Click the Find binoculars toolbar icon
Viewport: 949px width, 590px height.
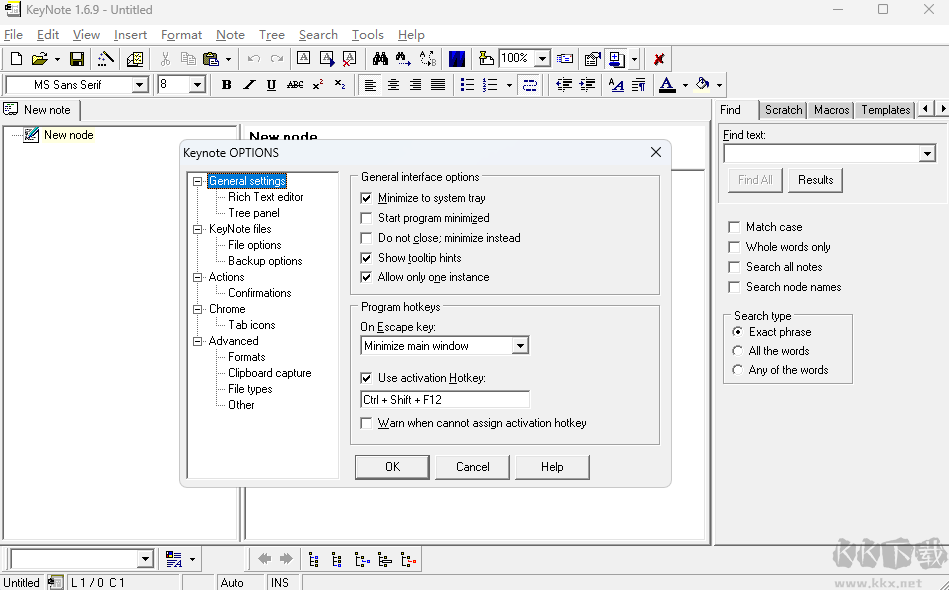380,59
